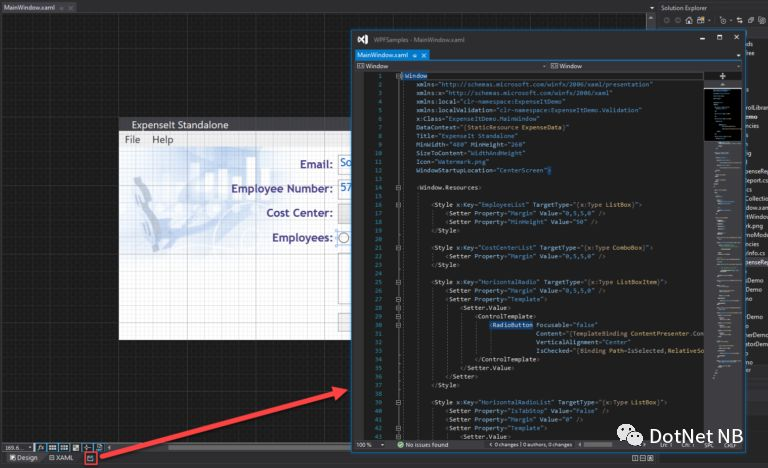The width and height of the screenshot is (768, 468).
Task: Minimize the floating WPFSamples window
Action: click(702, 38)
